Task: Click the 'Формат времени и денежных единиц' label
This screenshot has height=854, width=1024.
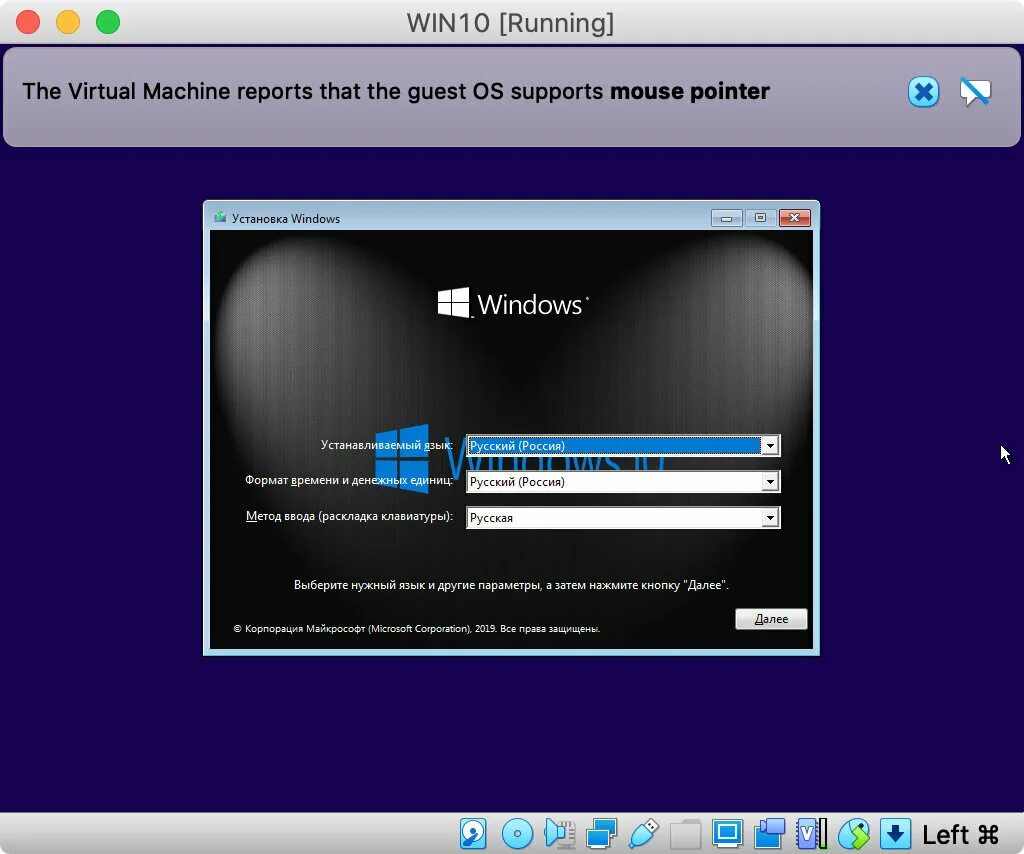Action: click(x=349, y=480)
